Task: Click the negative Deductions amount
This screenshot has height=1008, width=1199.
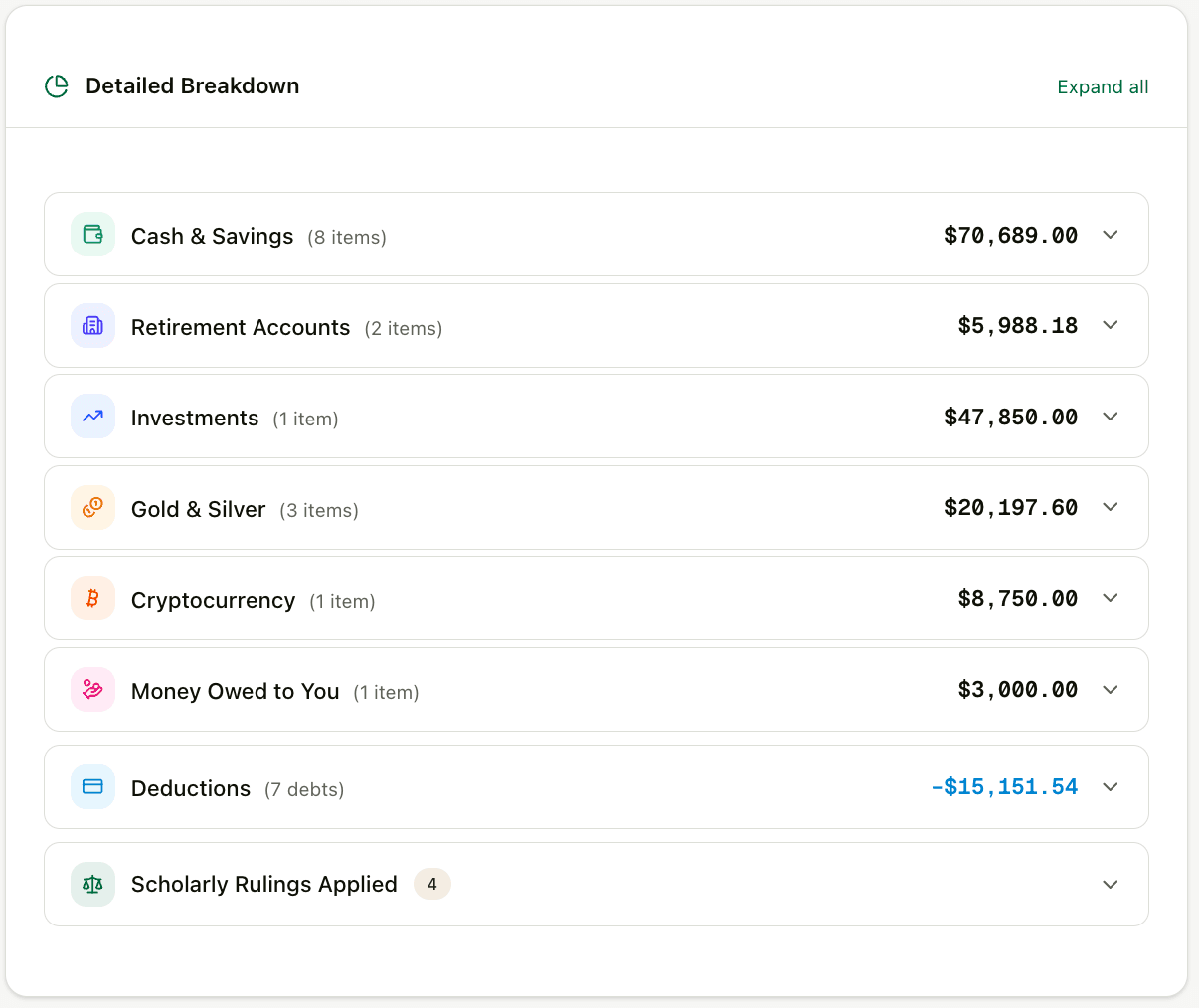Action: pos(1004,787)
